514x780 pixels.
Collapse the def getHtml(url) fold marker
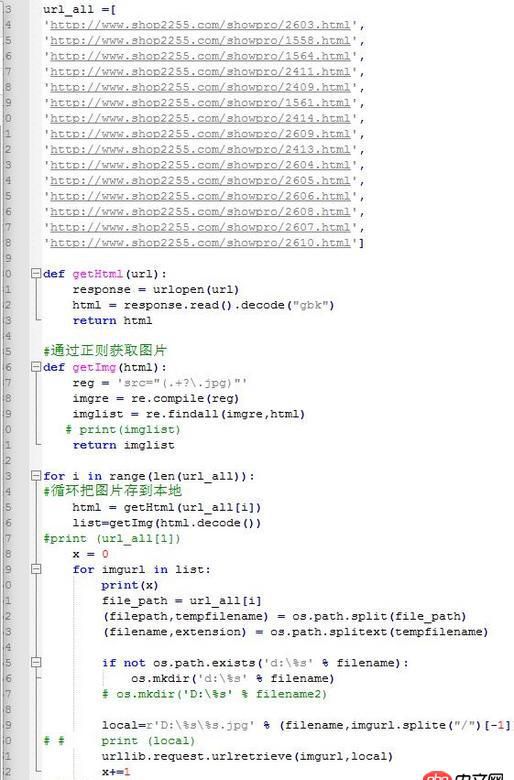coord(36,273)
